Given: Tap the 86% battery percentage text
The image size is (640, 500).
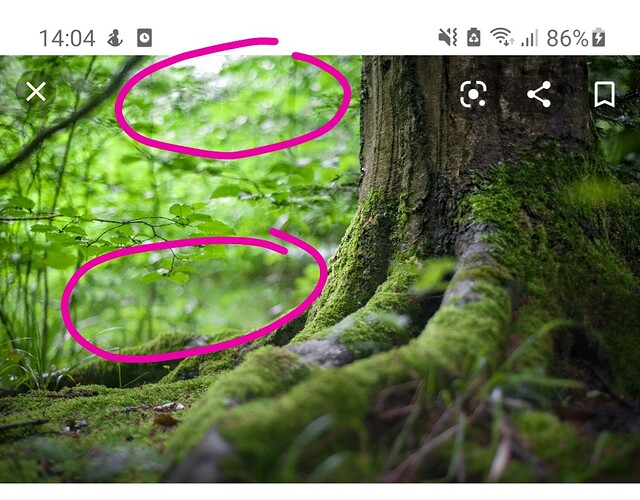Looking at the screenshot, I should click(x=567, y=38).
